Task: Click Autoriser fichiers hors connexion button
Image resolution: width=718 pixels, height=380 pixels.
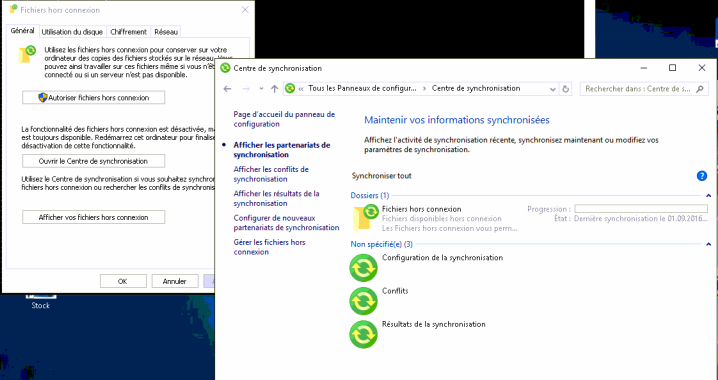Action: click(93, 98)
